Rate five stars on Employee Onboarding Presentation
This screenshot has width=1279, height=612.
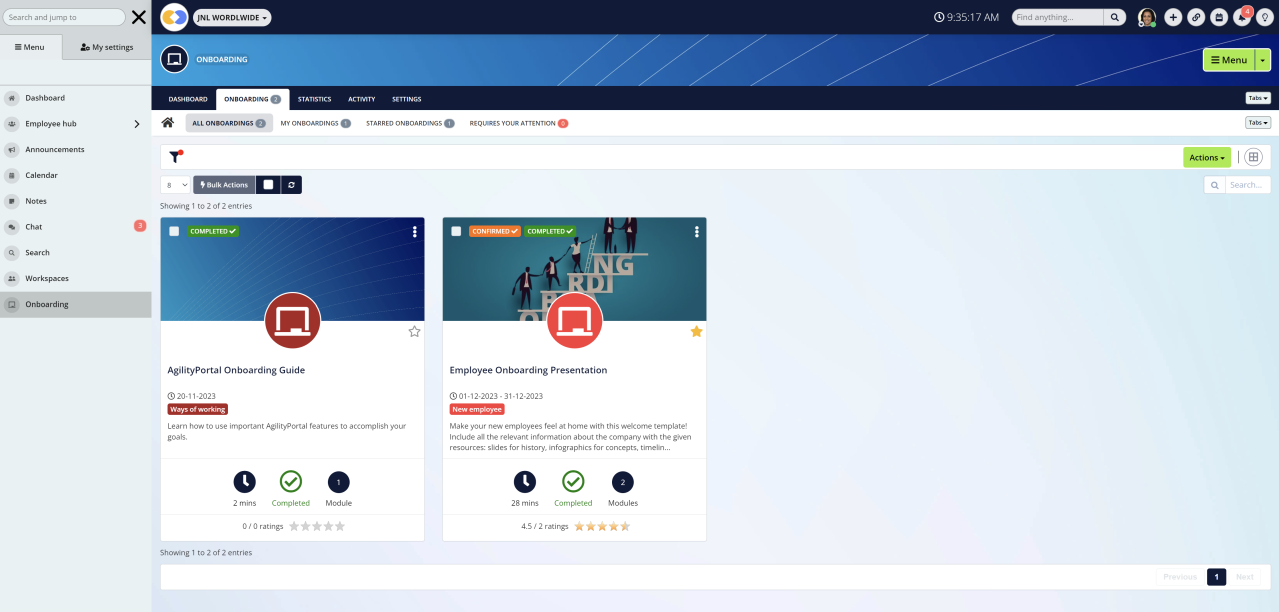pos(625,526)
